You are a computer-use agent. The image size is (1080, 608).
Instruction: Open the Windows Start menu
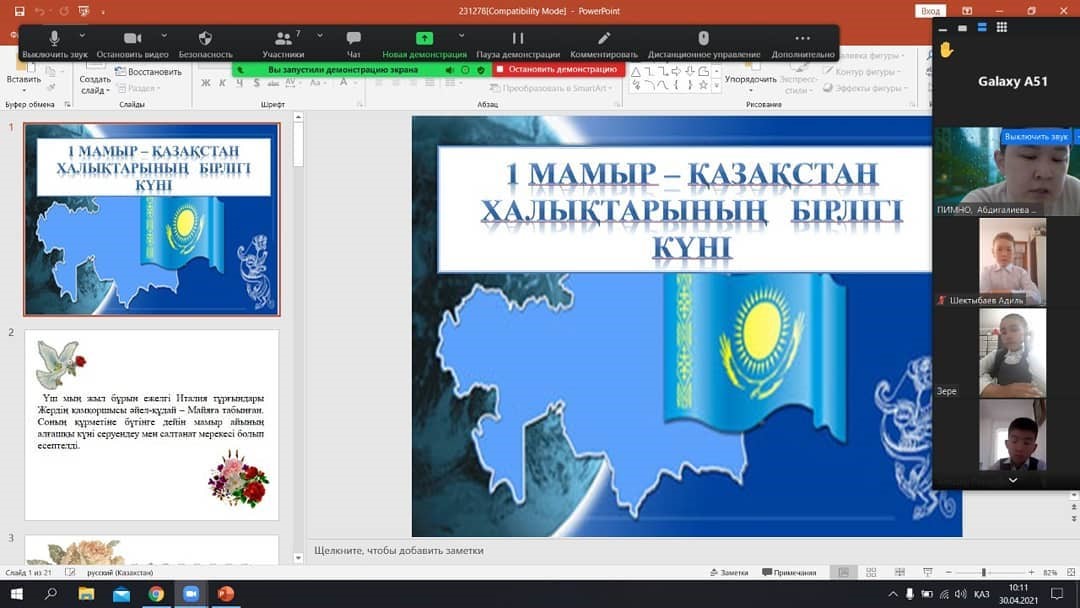click(17, 594)
